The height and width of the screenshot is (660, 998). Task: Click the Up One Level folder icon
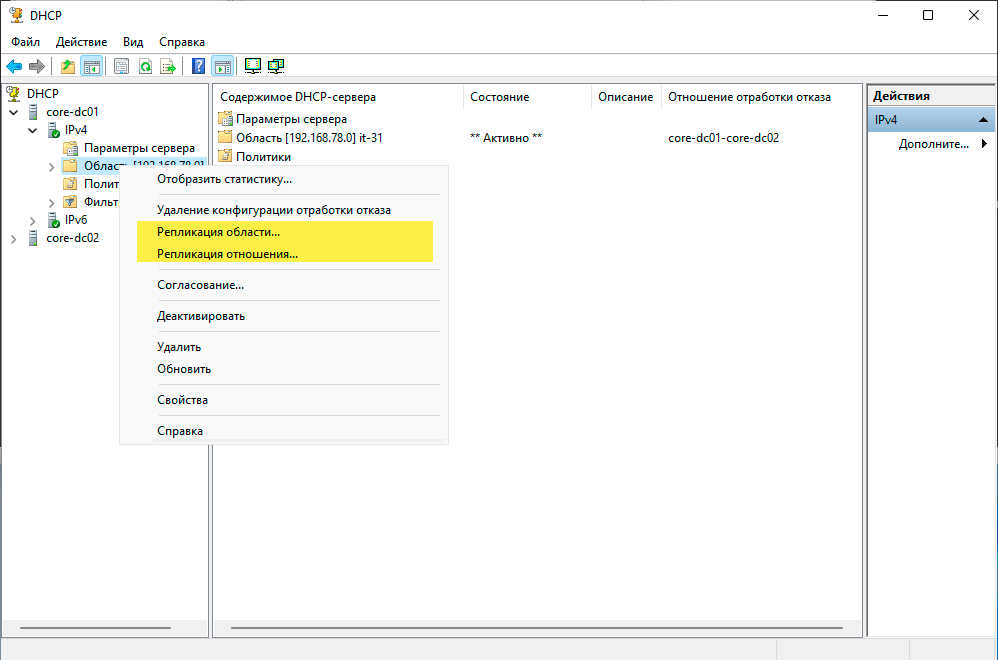click(68, 67)
